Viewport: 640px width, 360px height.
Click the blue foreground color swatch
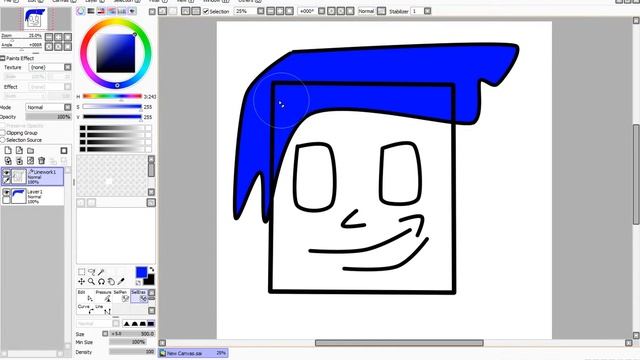pyautogui.click(x=141, y=273)
